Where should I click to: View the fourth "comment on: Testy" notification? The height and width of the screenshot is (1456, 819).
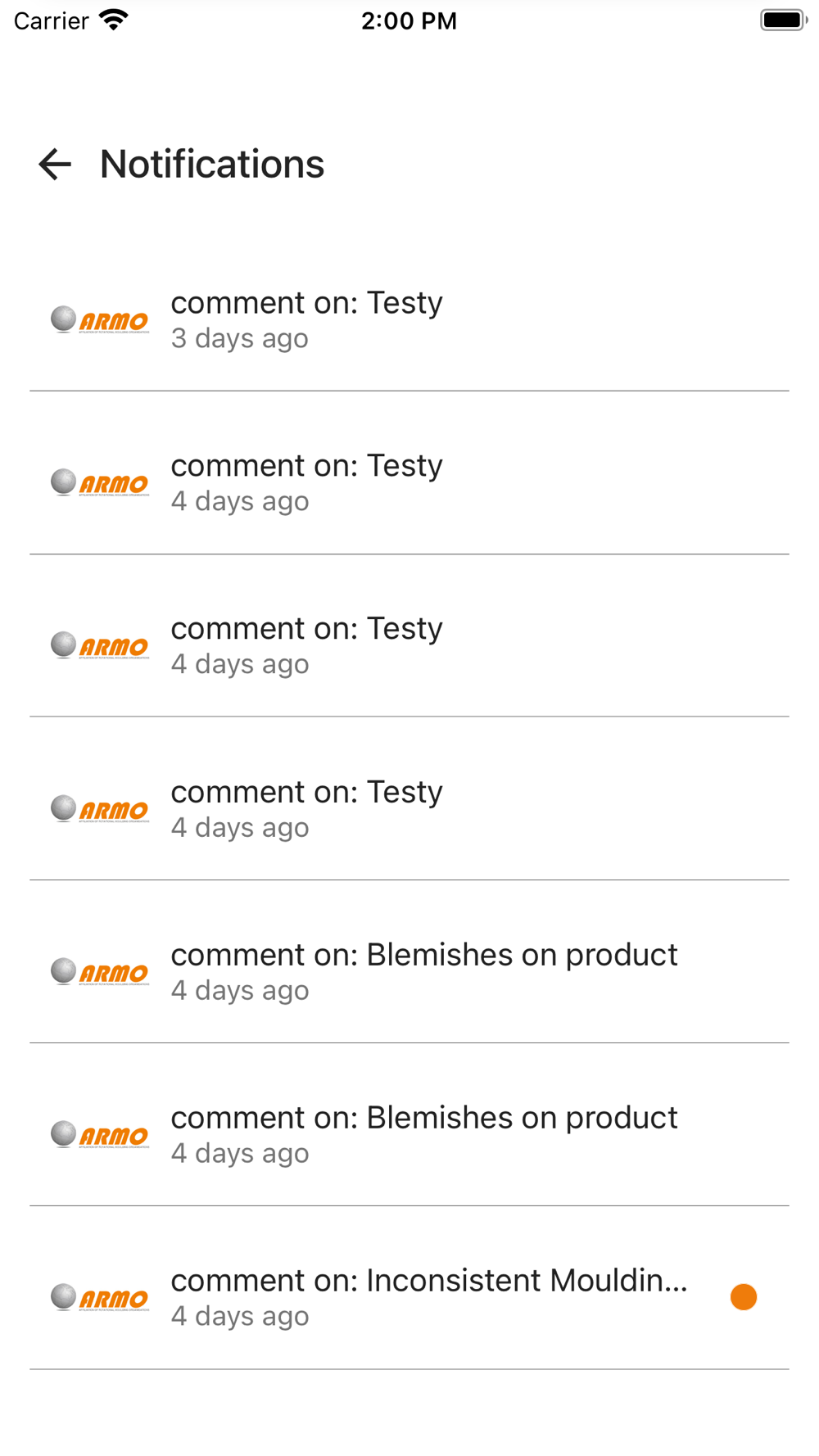pyautogui.click(x=306, y=792)
